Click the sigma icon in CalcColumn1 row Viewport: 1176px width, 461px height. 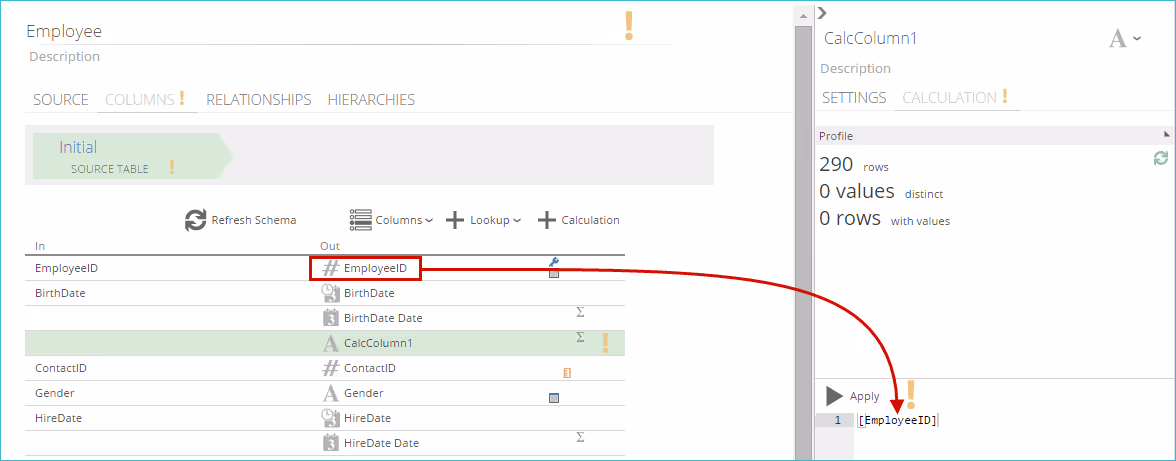(580, 337)
